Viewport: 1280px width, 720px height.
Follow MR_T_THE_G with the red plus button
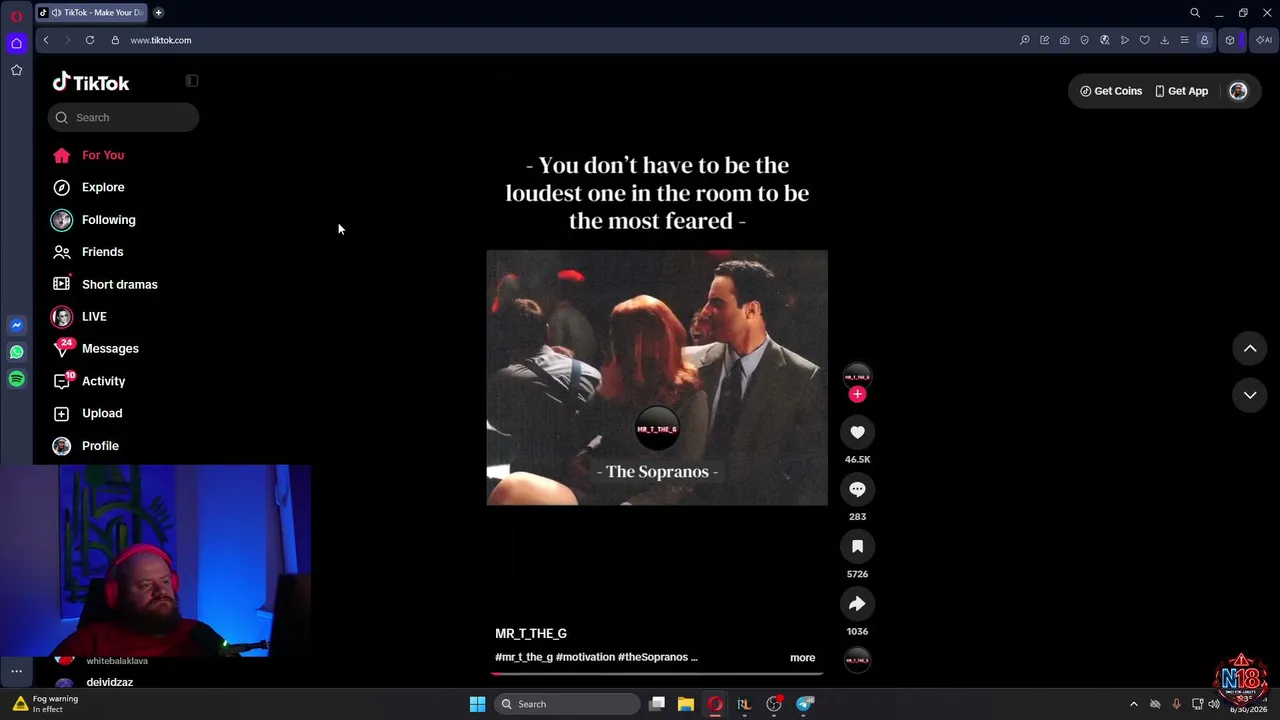857,394
